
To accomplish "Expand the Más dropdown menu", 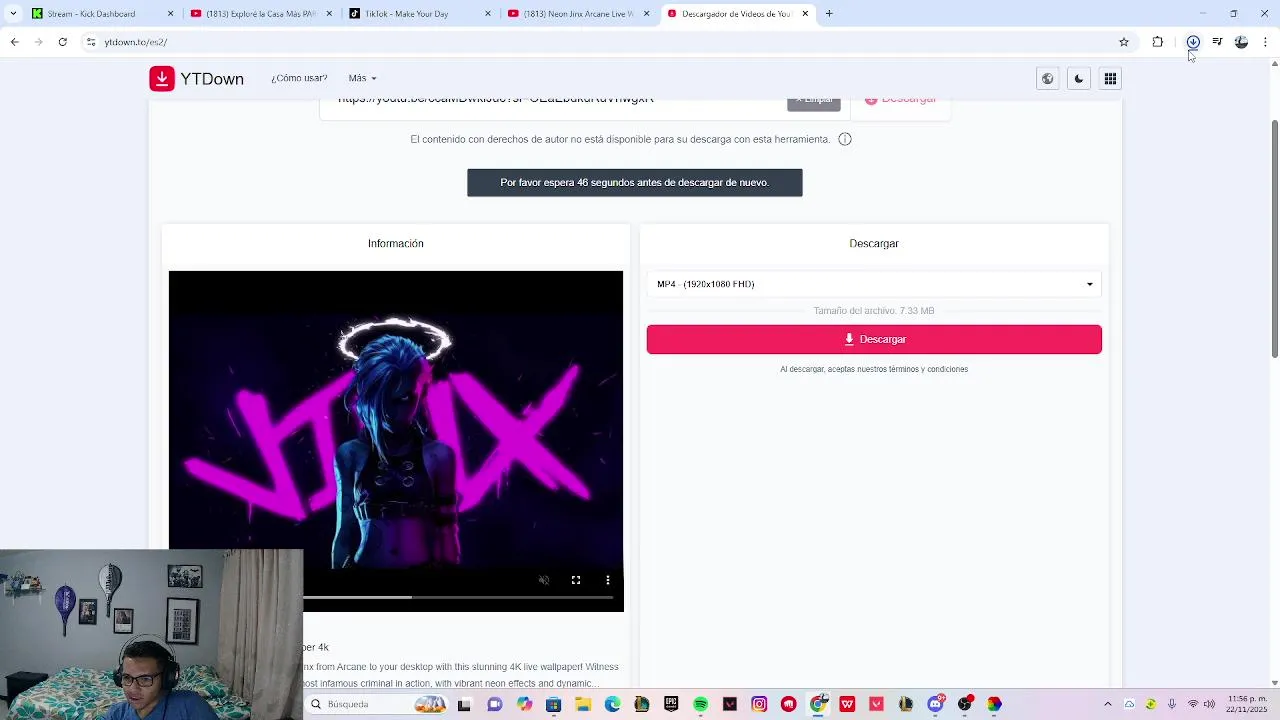I will tap(362, 78).
